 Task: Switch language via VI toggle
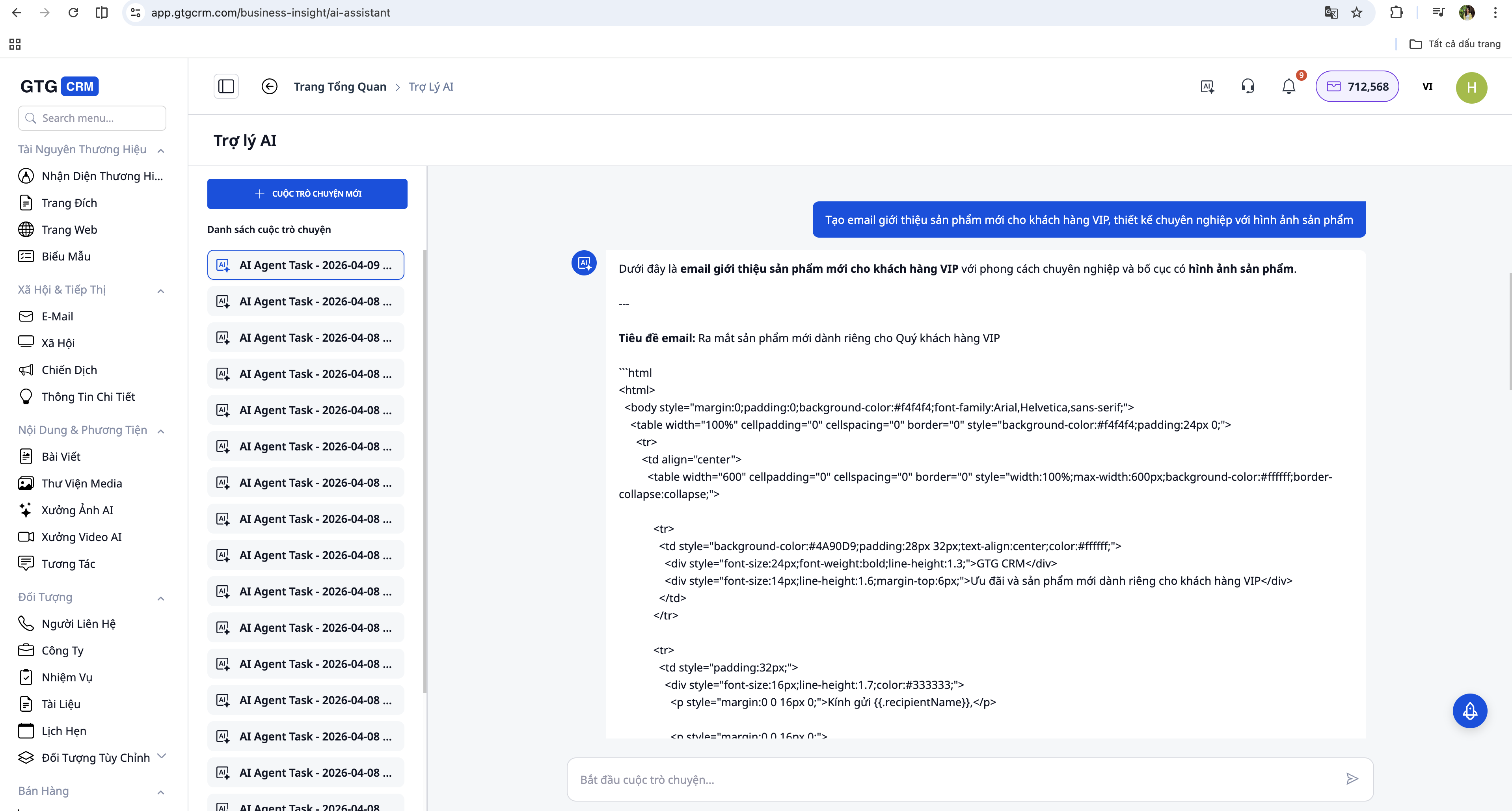1427,87
